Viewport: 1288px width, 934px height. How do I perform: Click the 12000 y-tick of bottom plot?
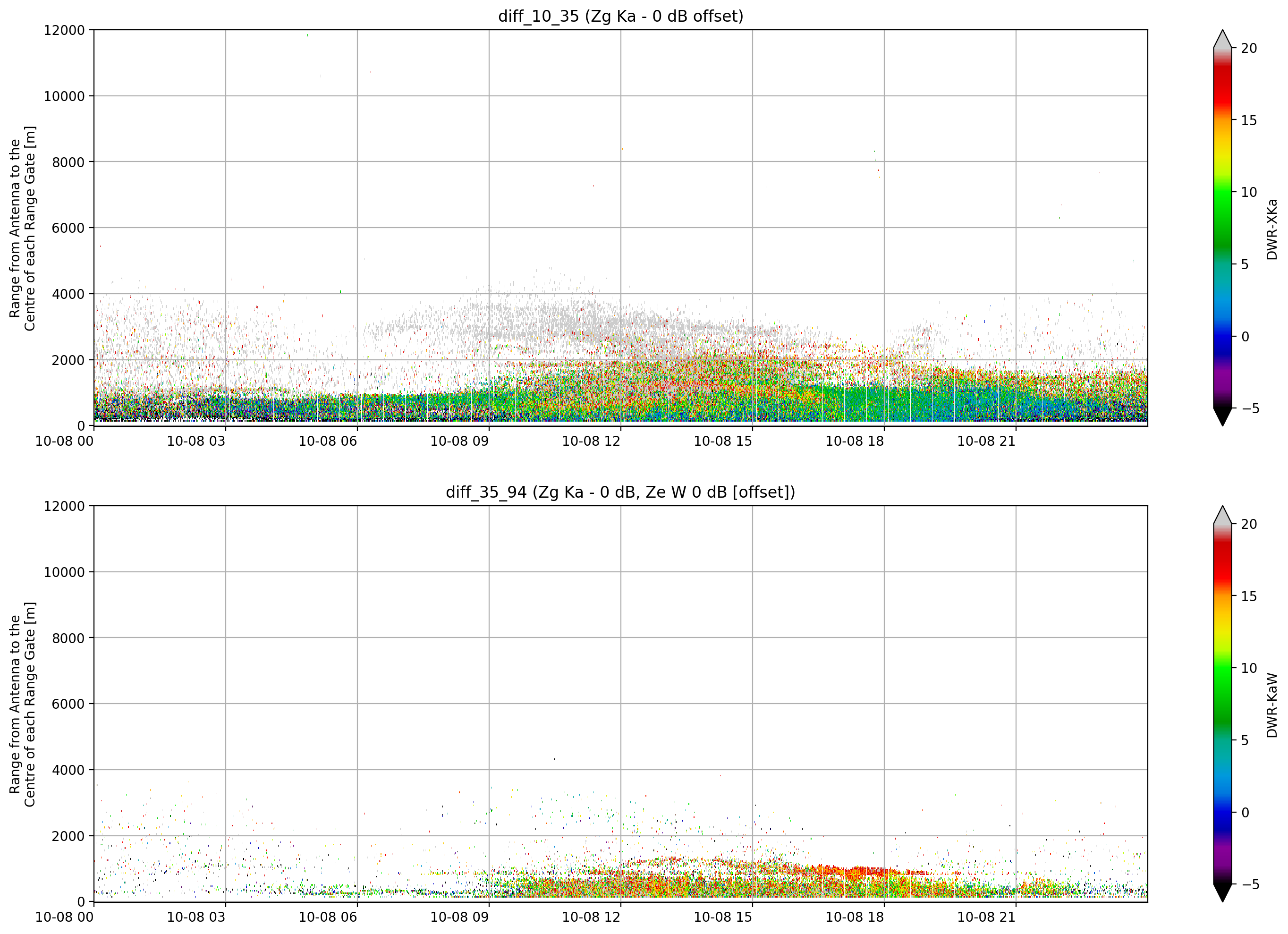pyautogui.click(x=64, y=506)
